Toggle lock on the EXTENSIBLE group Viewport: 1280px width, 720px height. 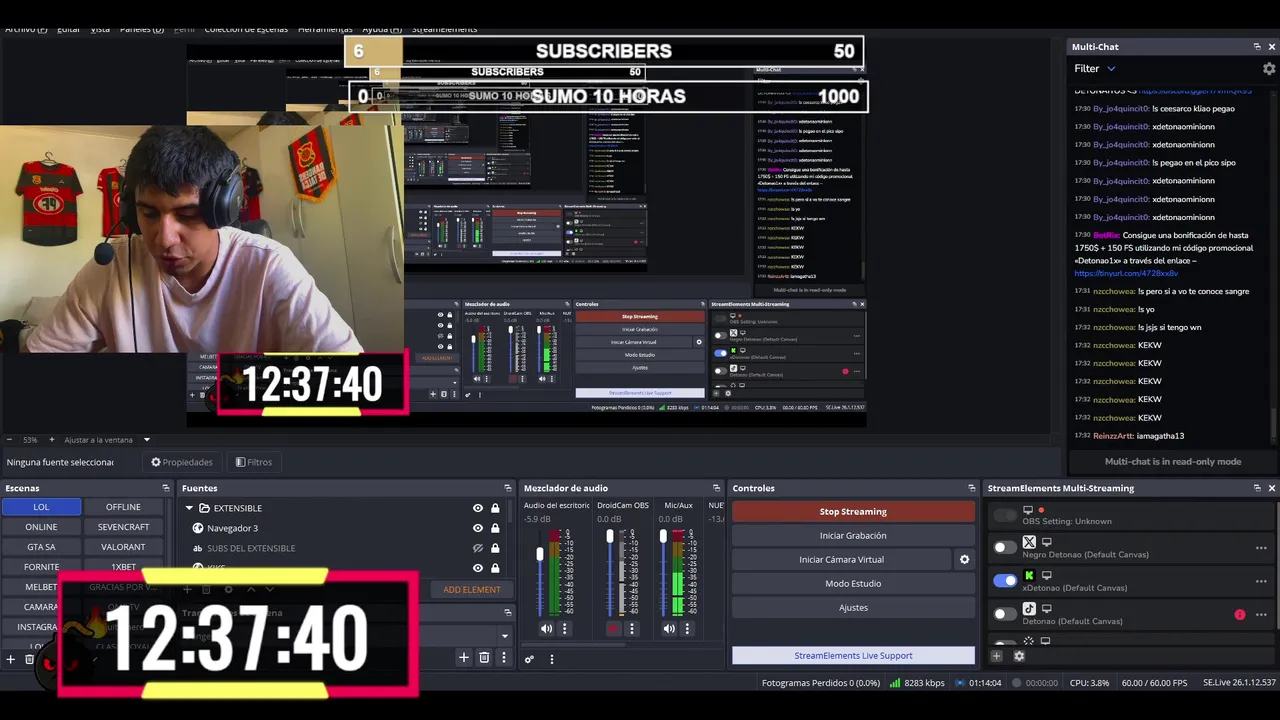tap(495, 508)
